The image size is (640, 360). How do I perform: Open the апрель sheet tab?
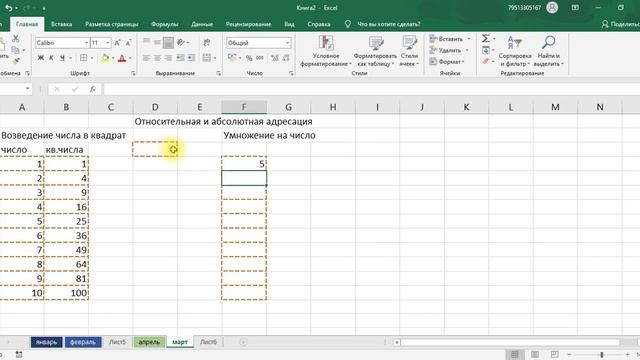149,342
